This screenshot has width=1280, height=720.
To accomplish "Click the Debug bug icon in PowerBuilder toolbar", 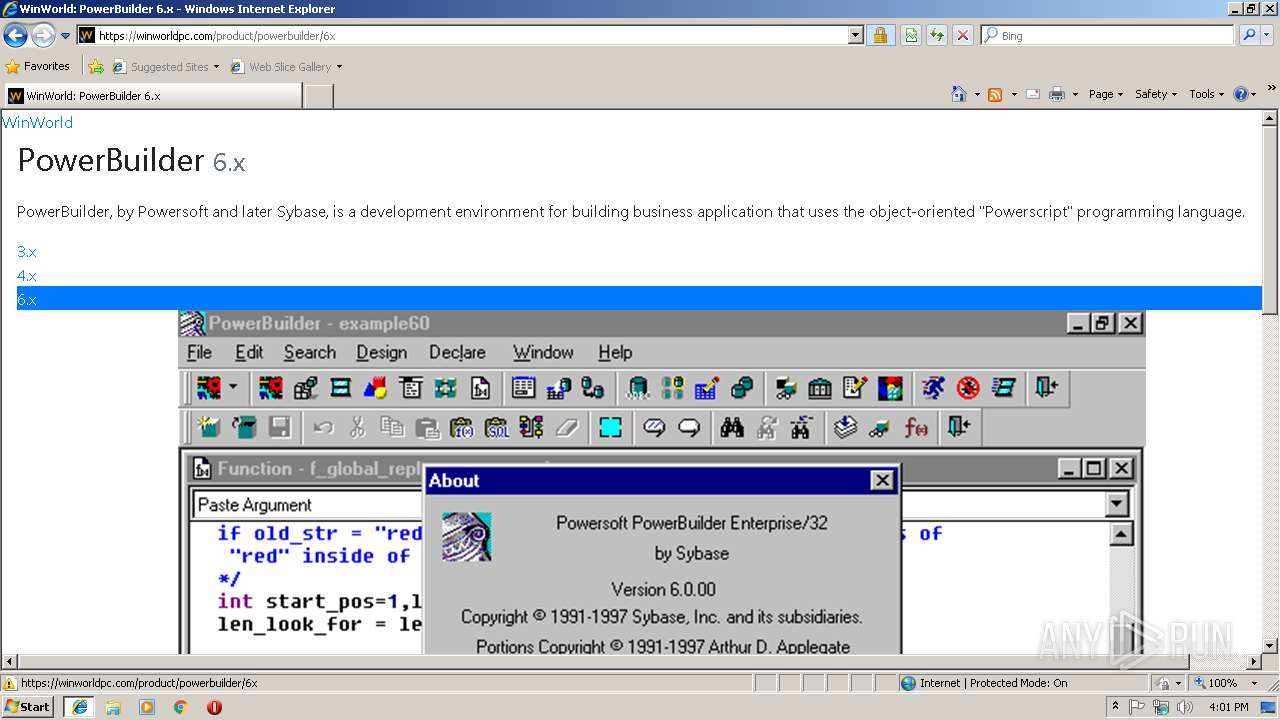I will click(x=967, y=387).
